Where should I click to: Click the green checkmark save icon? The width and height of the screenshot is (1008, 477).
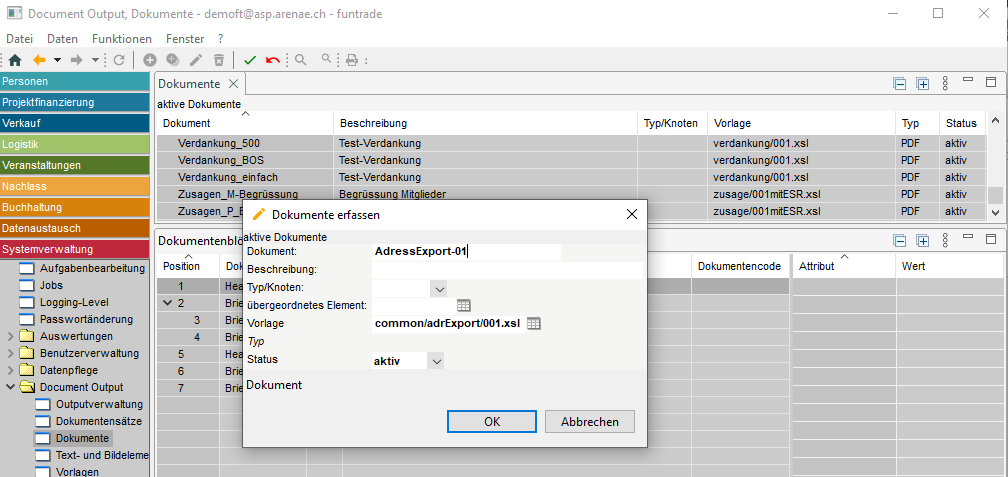[250, 60]
